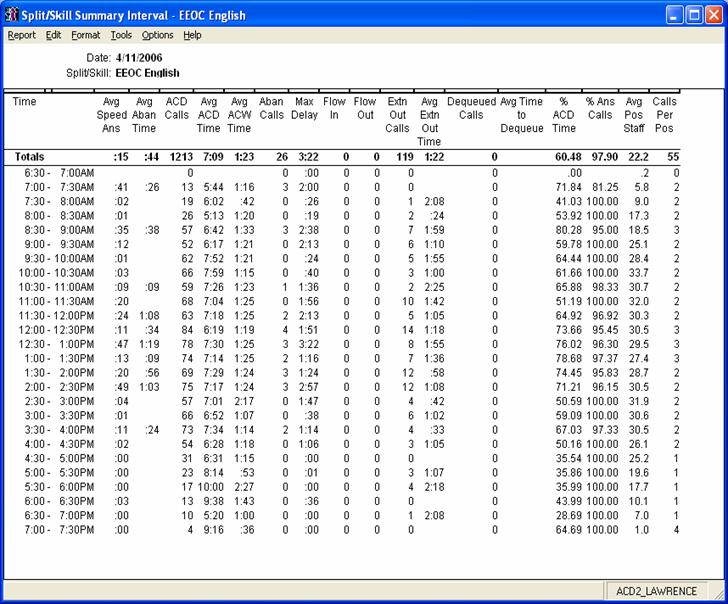Click the Flow In column header
Image resolution: width=728 pixels, height=604 pixels.
[x=334, y=108]
